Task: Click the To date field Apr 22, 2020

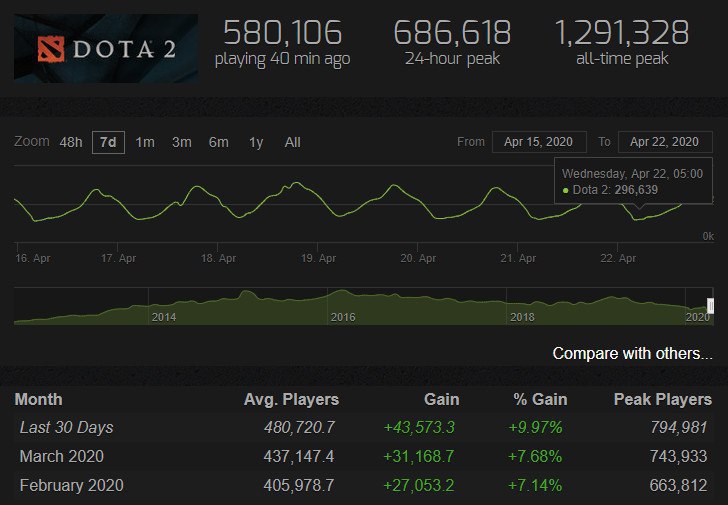Action: point(665,142)
